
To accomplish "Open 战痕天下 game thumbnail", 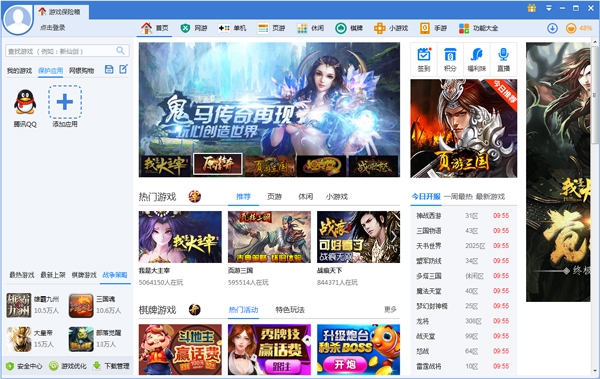I will pyautogui.click(x=359, y=237).
